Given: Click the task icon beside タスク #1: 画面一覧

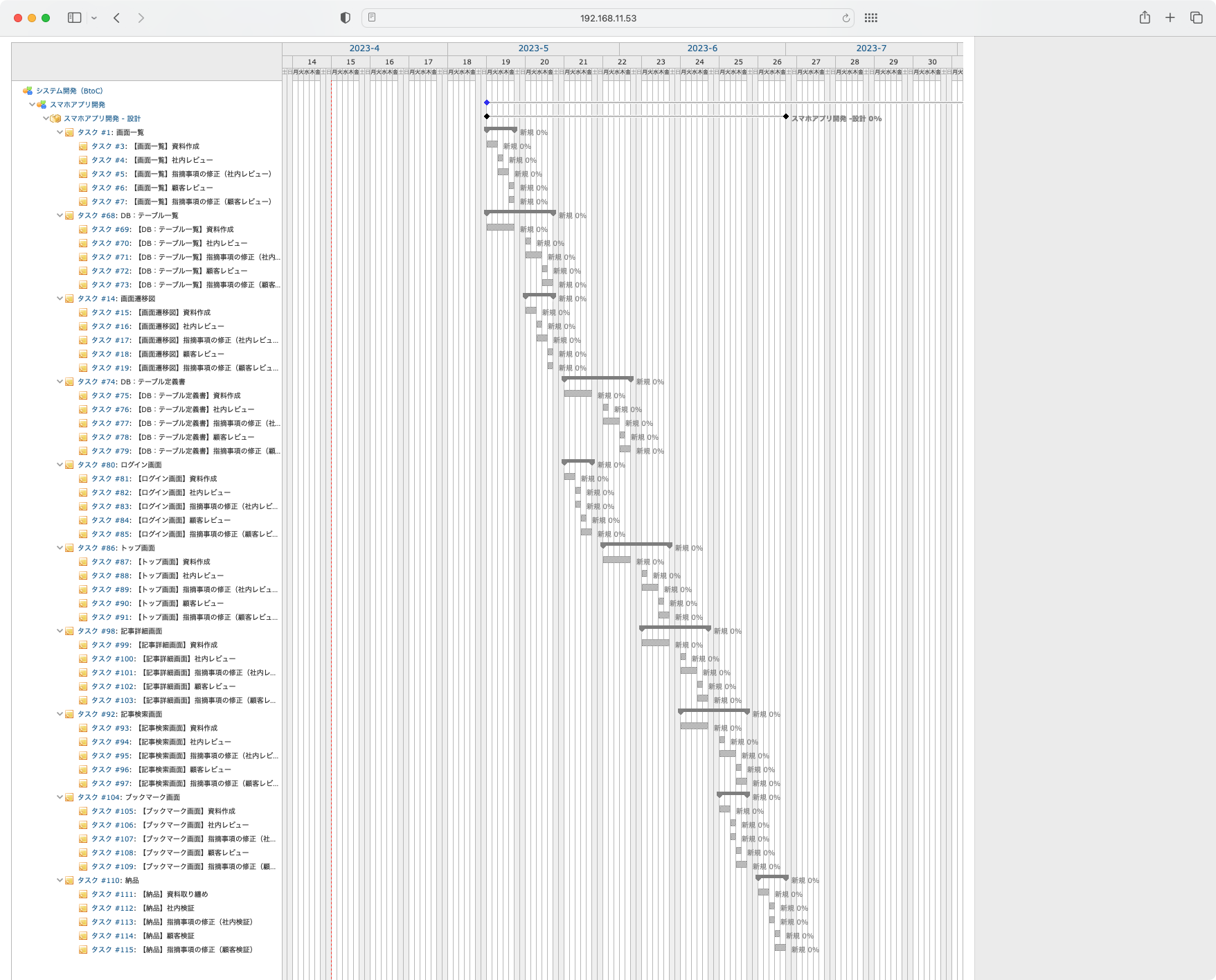Looking at the screenshot, I should pyautogui.click(x=69, y=132).
